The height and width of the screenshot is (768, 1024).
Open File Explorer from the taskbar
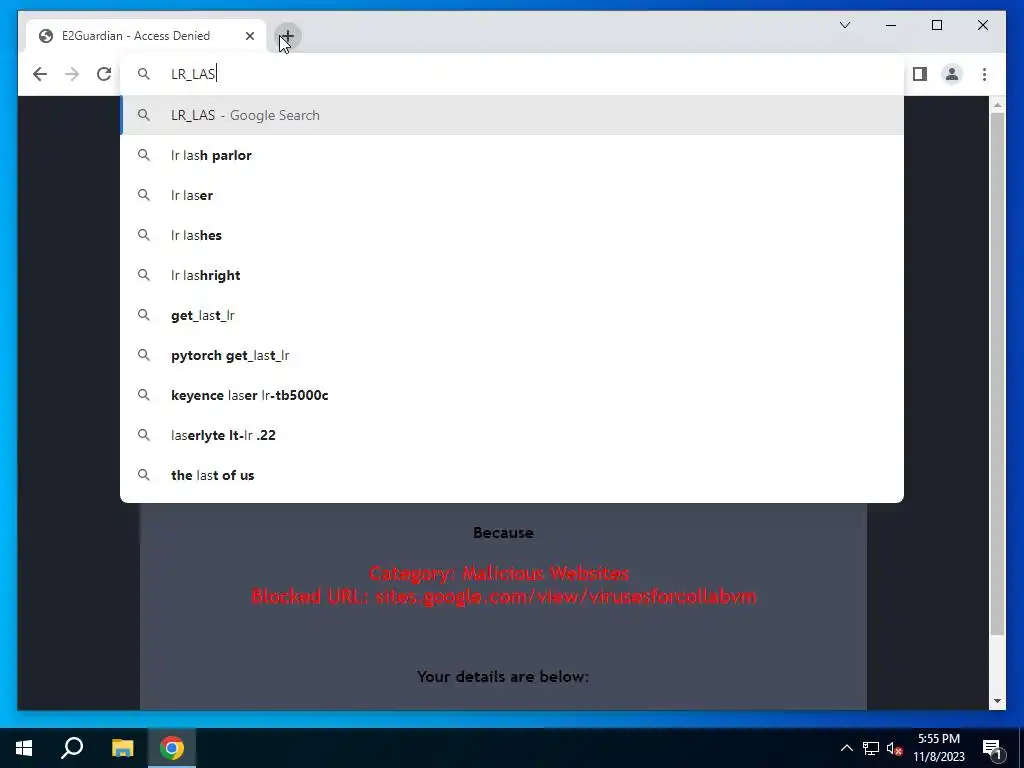[x=122, y=748]
